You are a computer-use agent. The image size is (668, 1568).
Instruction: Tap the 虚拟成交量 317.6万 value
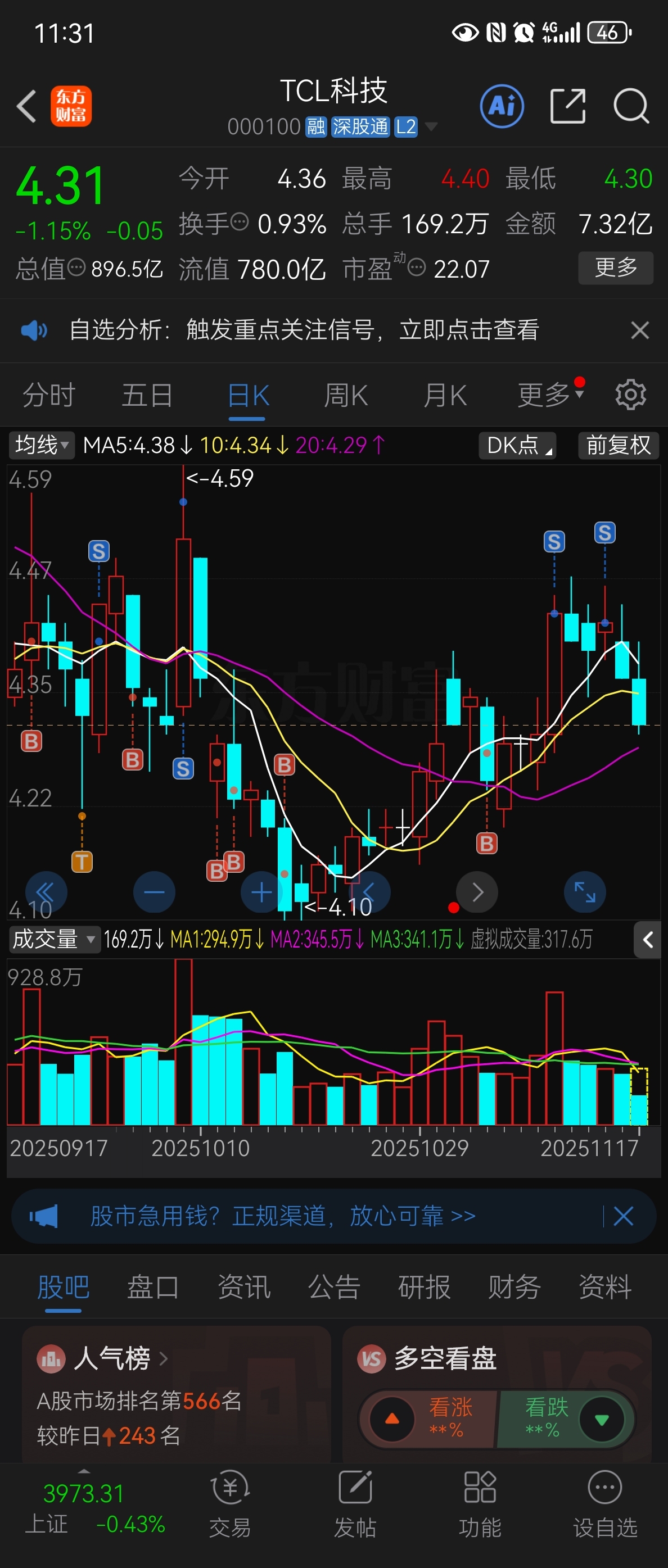point(531,939)
